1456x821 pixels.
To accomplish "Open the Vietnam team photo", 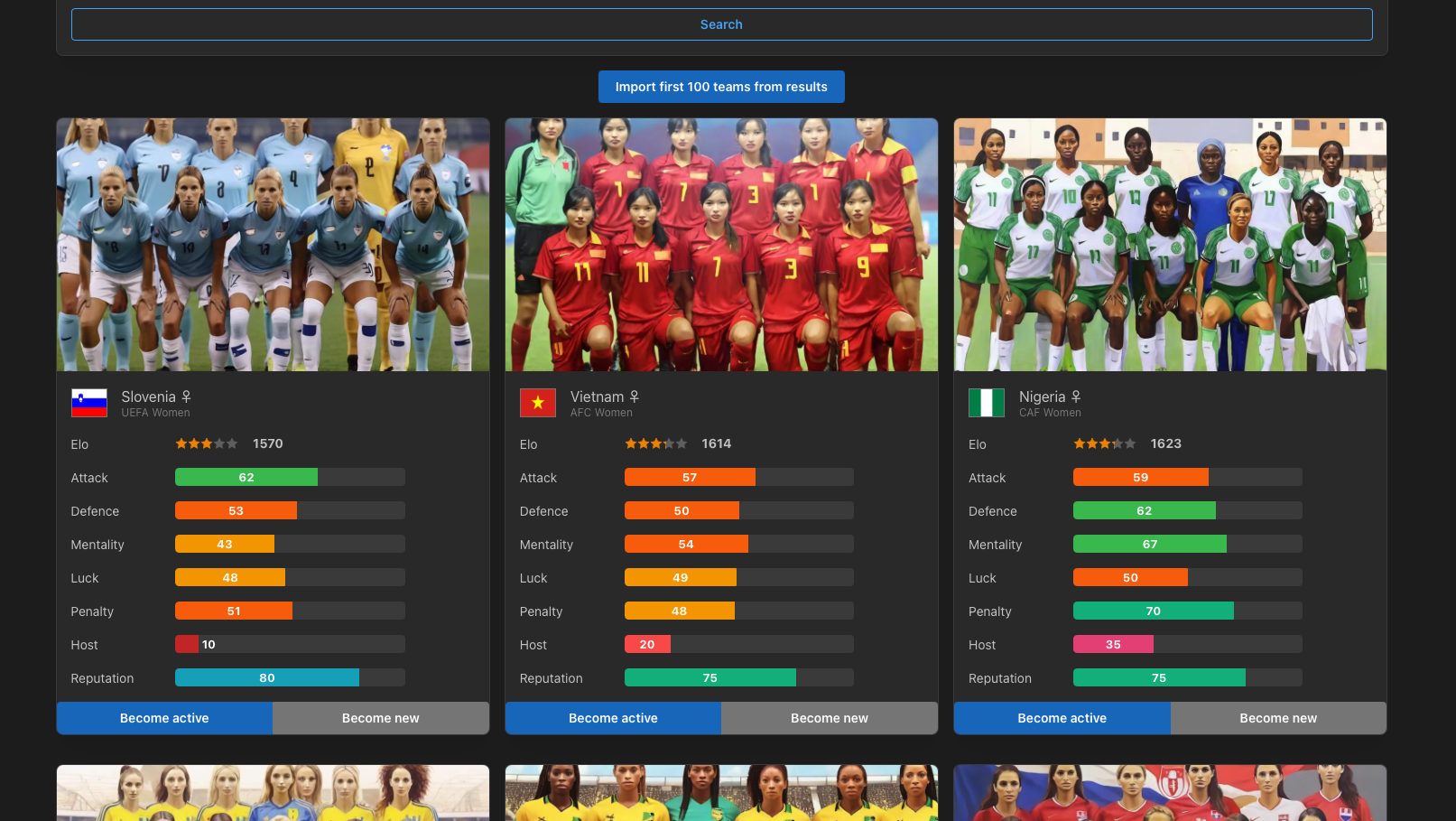I will pyautogui.click(x=721, y=245).
